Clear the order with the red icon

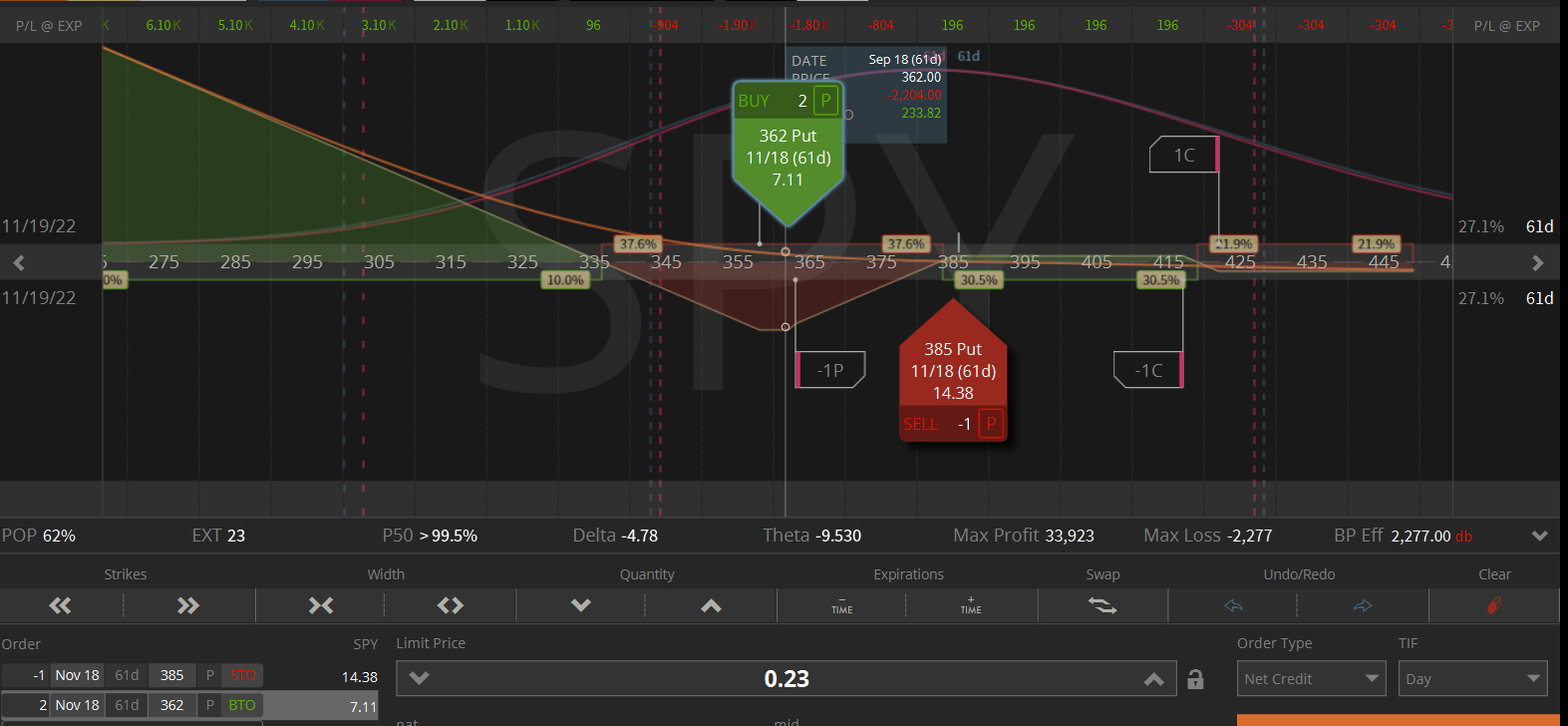pyautogui.click(x=1493, y=605)
